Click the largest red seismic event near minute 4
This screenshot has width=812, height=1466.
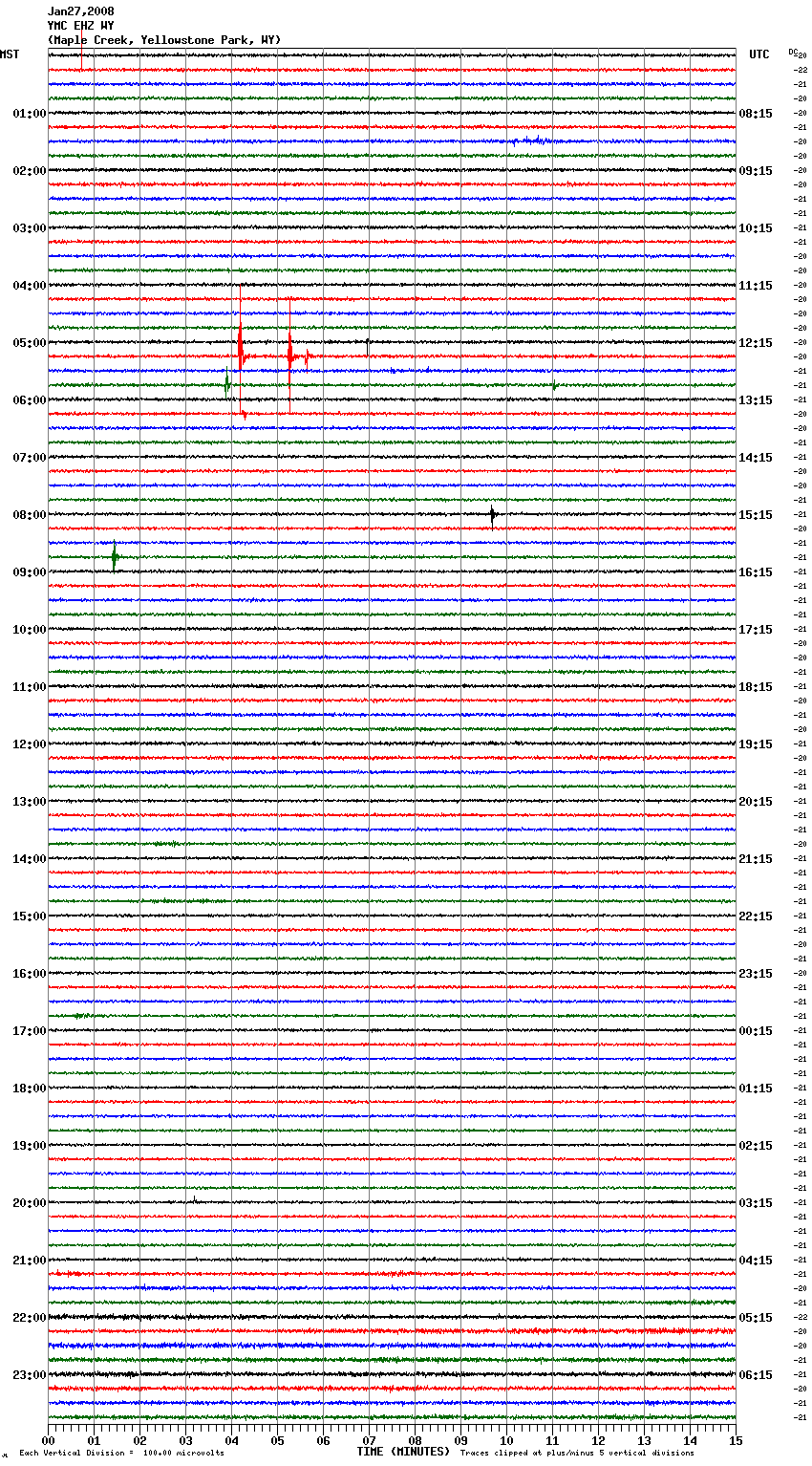(x=241, y=351)
